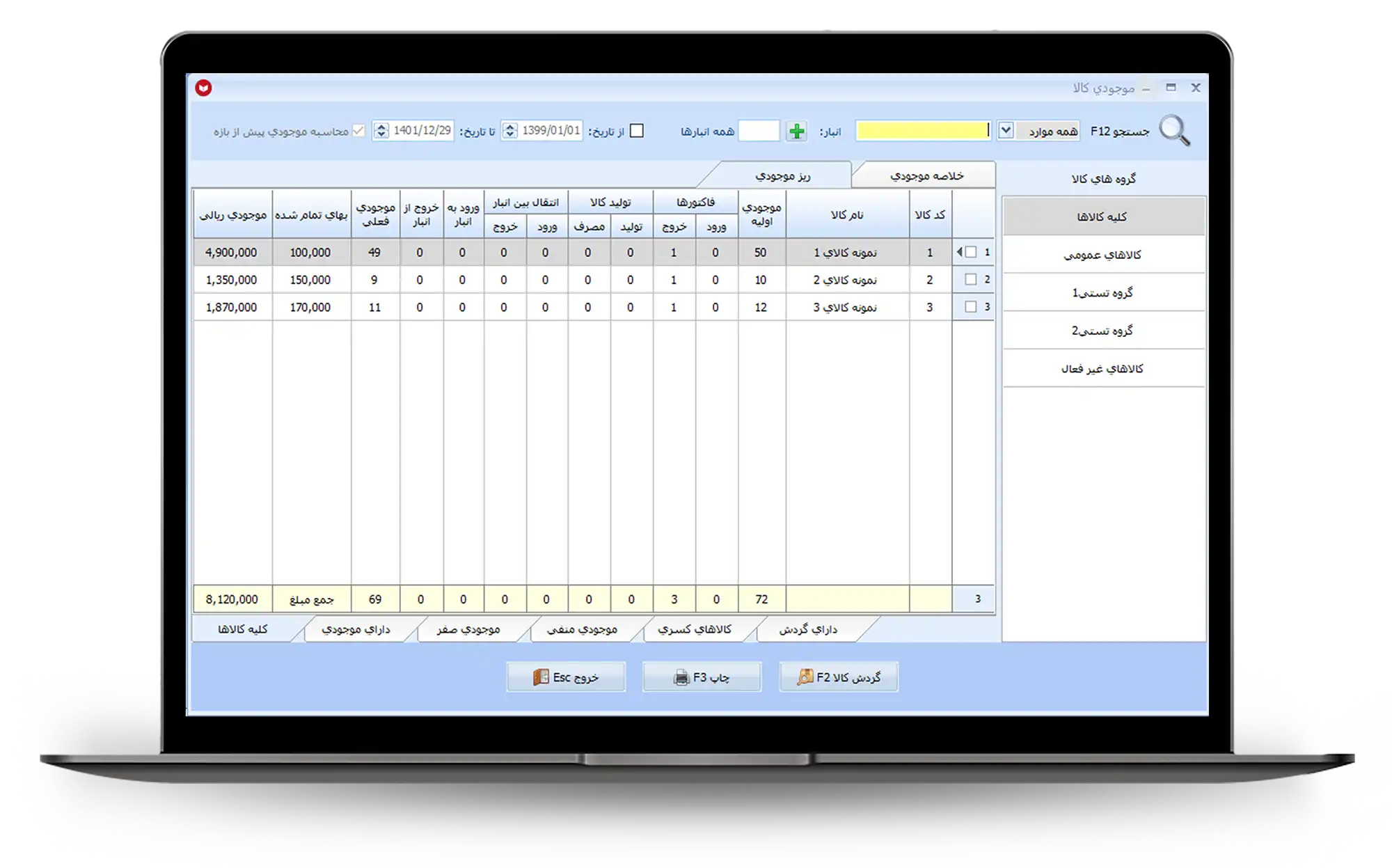Select the کالاهاي عمومي group

1102,255
